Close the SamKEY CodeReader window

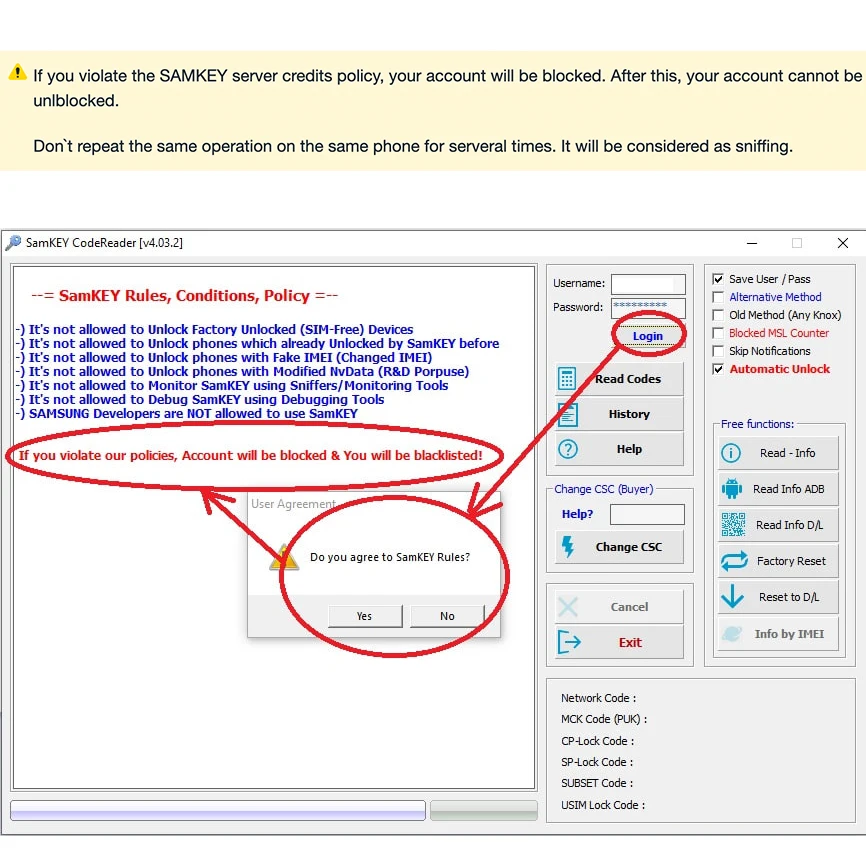coord(842,243)
